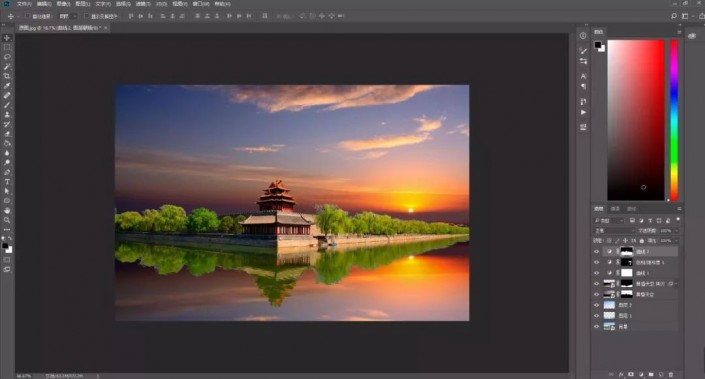Hide the 图层 1 layer
This screenshot has width=705, height=379.
click(597, 316)
